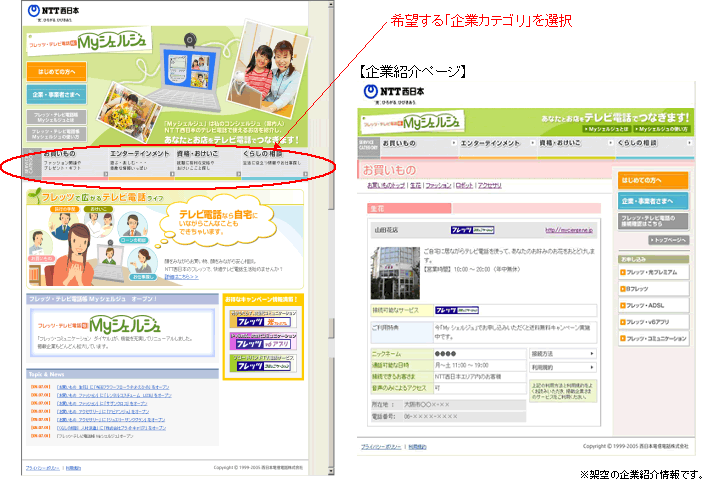Screen dimensions: 702x479
Task: Select the お買いもの category on the left page
Action: coord(75,162)
